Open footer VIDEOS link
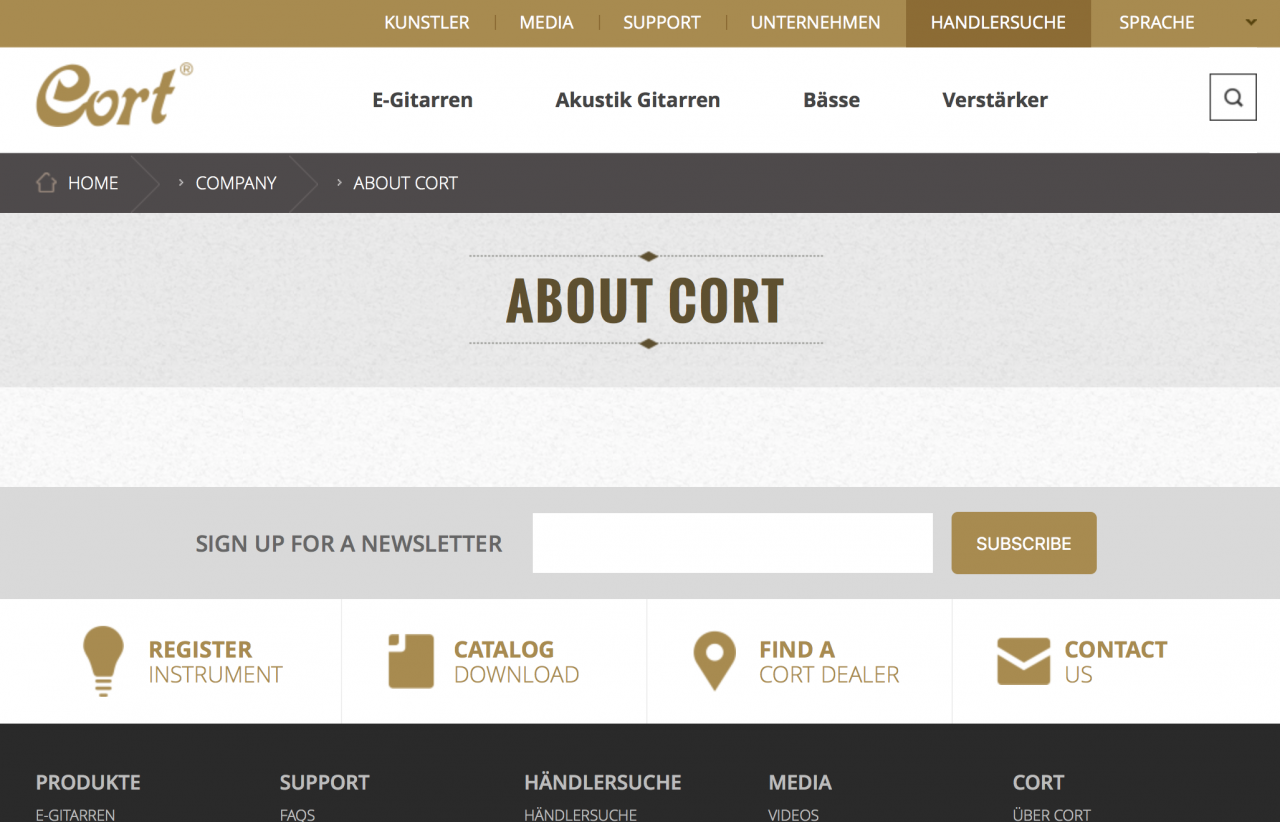 pyautogui.click(x=793, y=814)
